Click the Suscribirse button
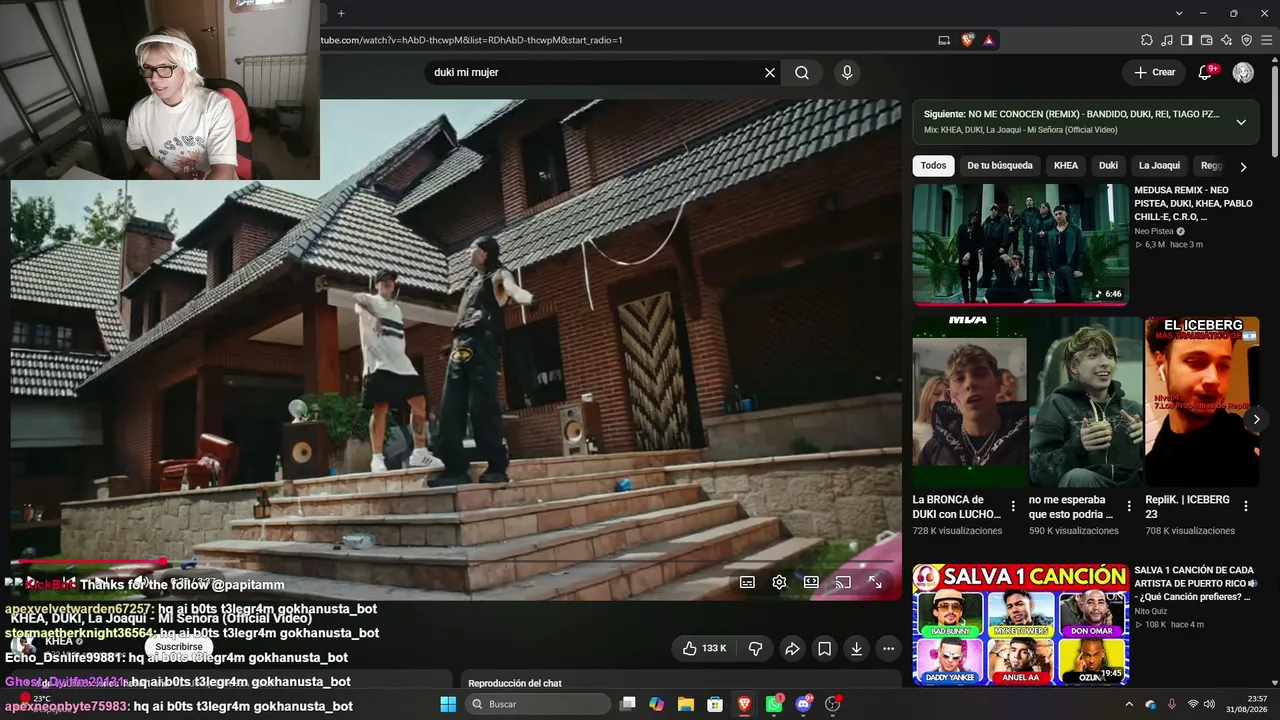This screenshot has width=1280, height=720. [x=179, y=647]
